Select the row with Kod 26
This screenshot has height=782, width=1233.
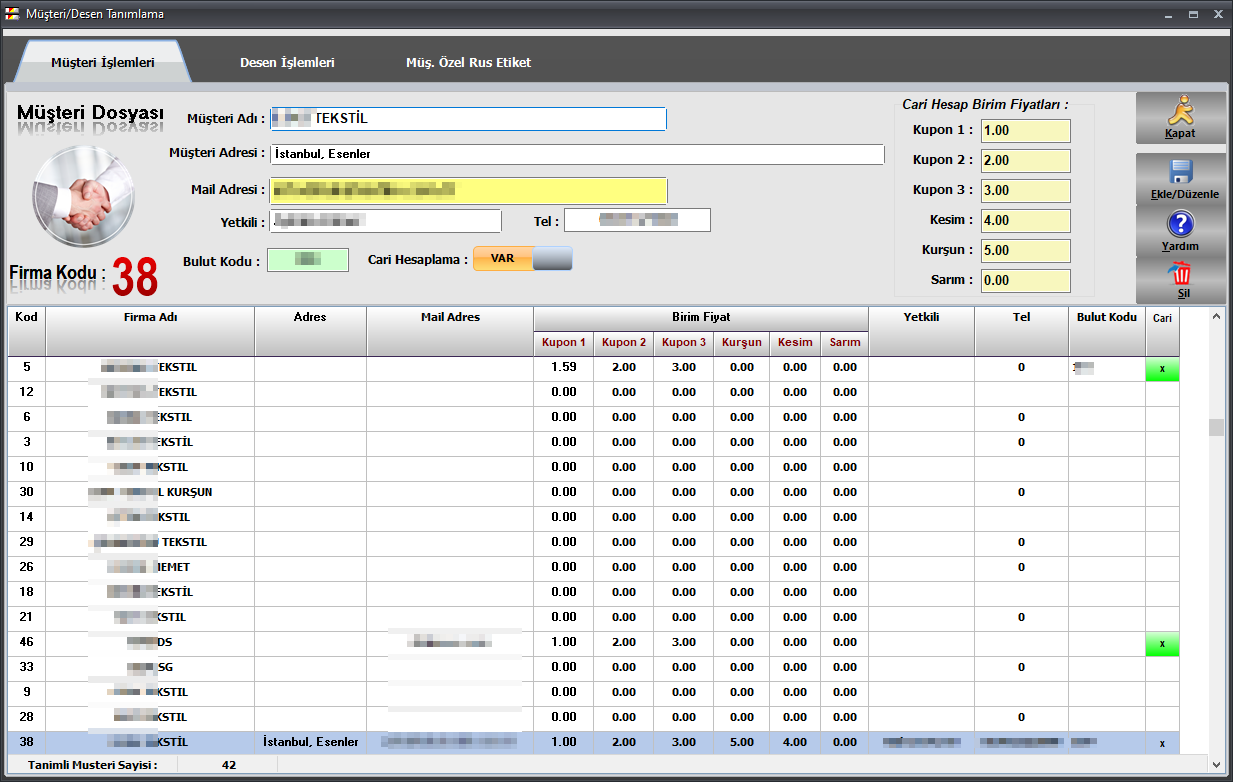(x=594, y=568)
